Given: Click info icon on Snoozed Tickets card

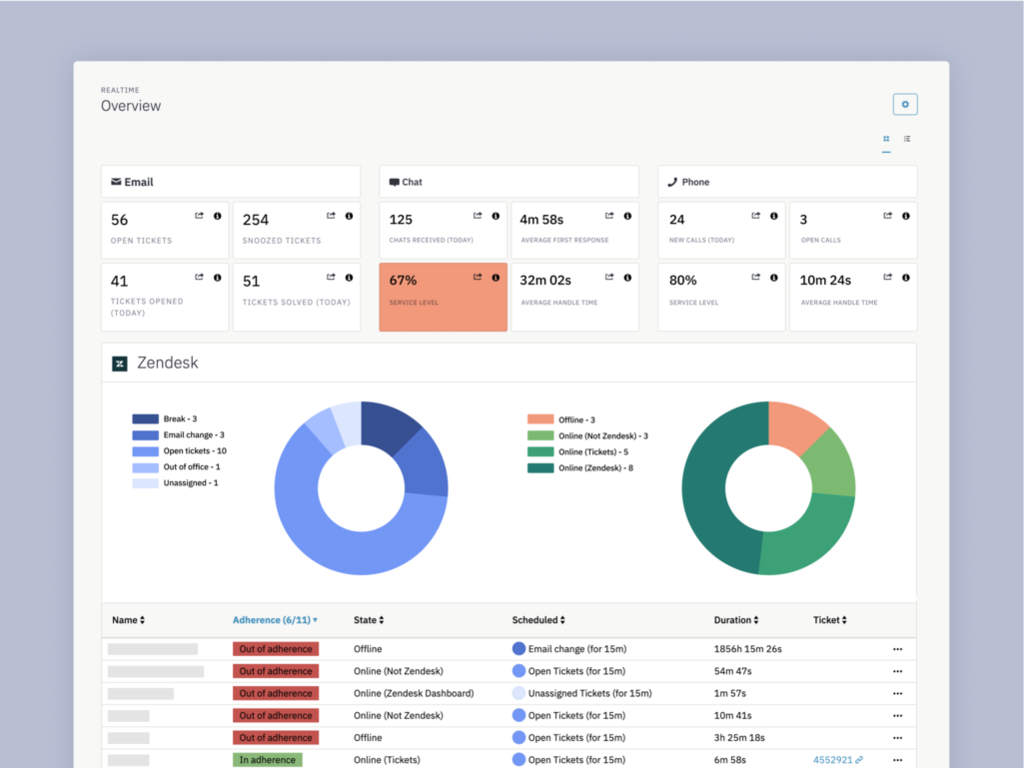Looking at the screenshot, I should pyautogui.click(x=349, y=216).
